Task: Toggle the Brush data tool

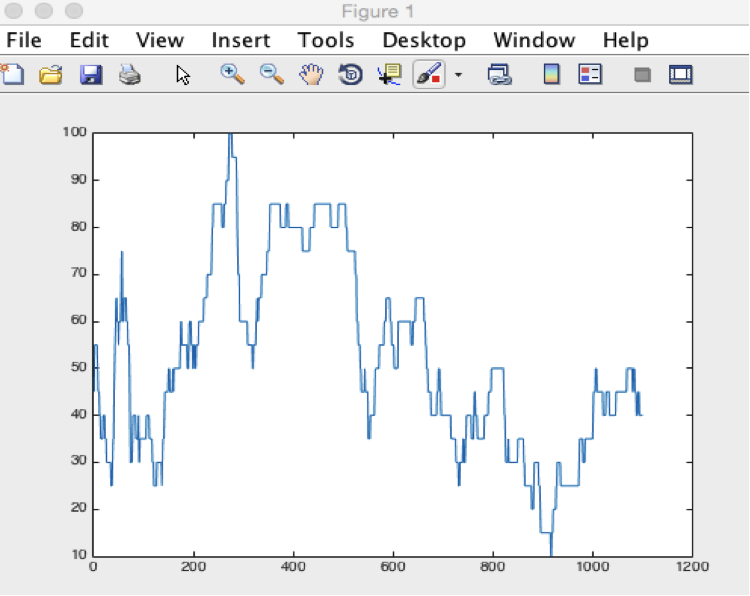Action: click(x=428, y=74)
